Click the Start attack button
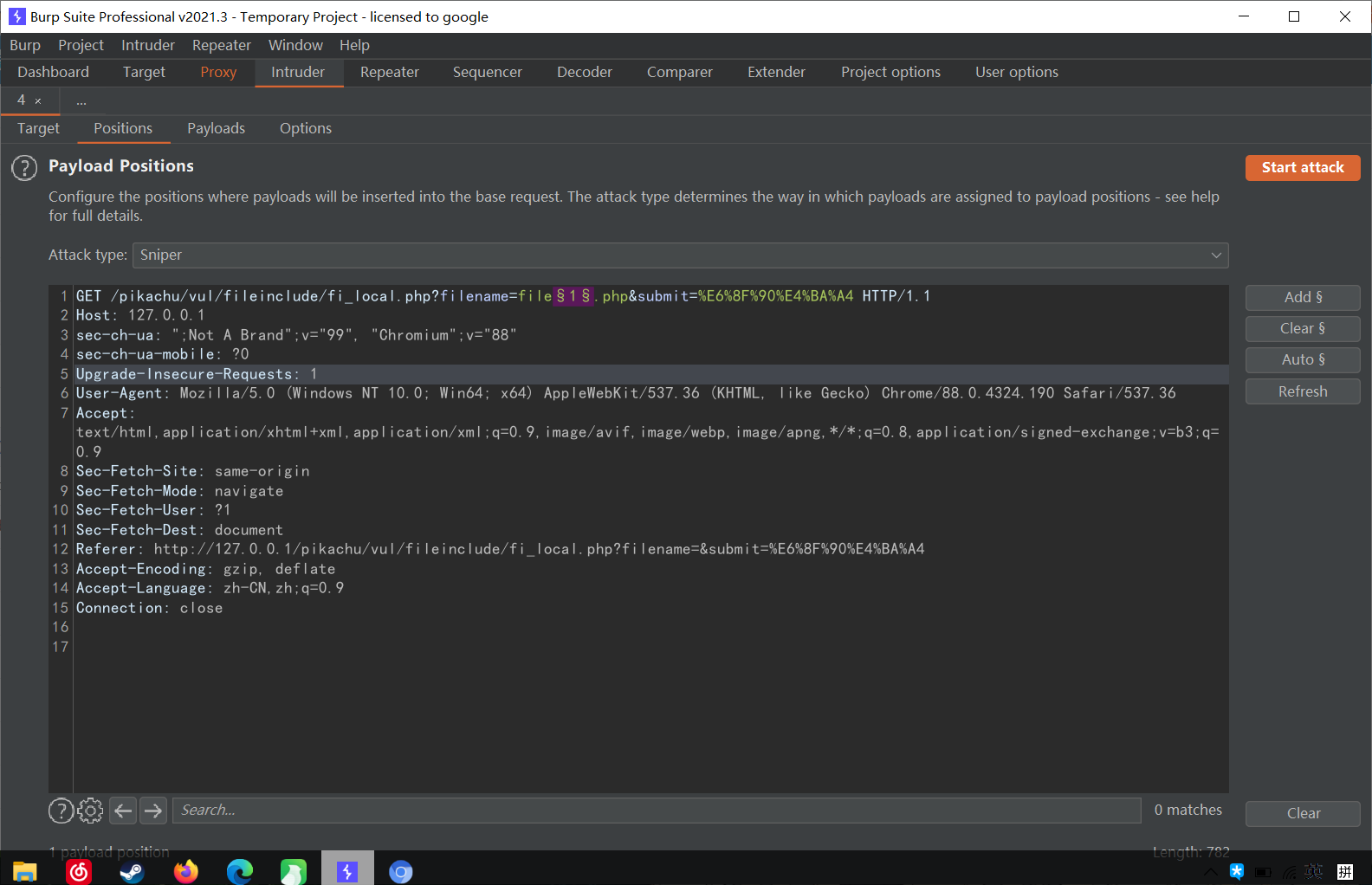The image size is (1372, 885). pos(1303,168)
